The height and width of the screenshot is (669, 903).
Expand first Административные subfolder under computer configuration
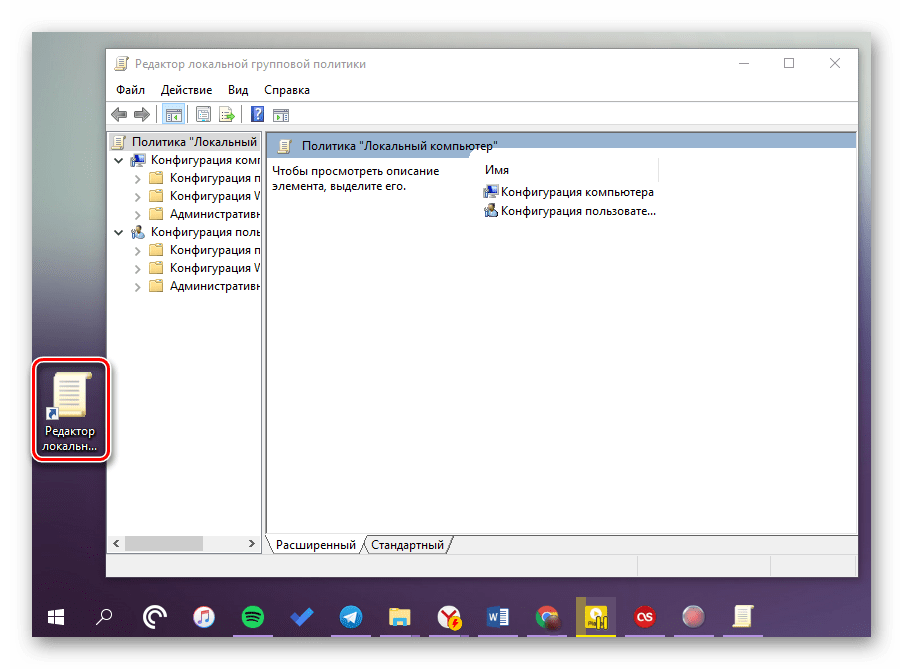click(x=138, y=214)
